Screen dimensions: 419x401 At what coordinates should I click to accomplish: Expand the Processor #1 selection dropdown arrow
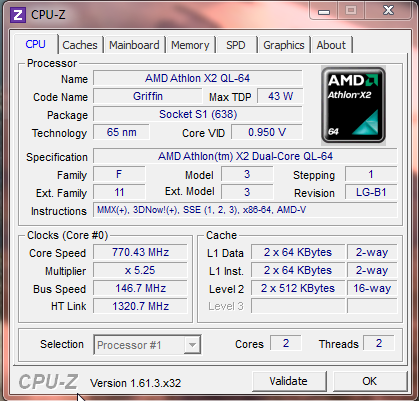[x=192, y=345]
